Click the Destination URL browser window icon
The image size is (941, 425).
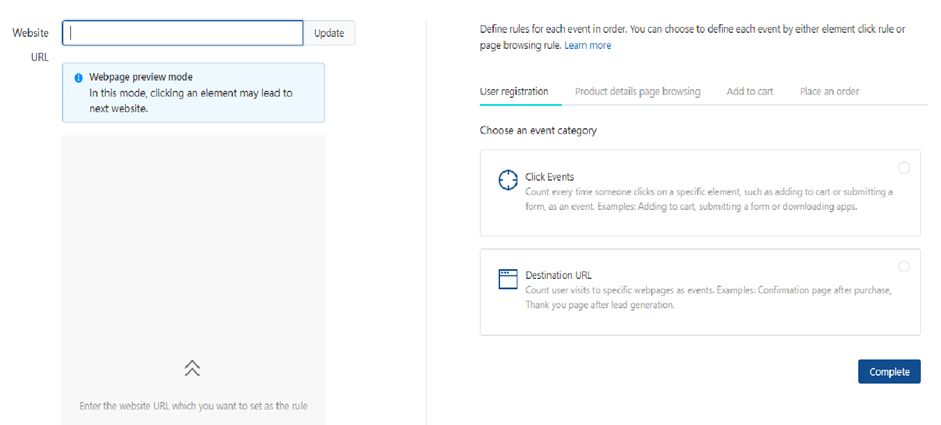[509, 278]
